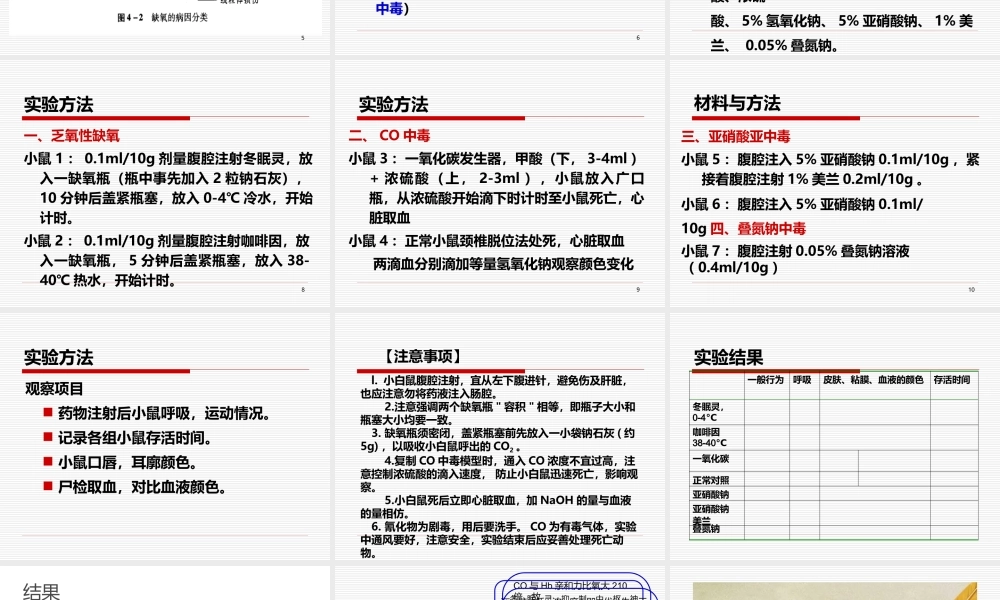Click the table row label 叠氮钠
The height and width of the screenshot is (600, 1000).
point(706,529)
